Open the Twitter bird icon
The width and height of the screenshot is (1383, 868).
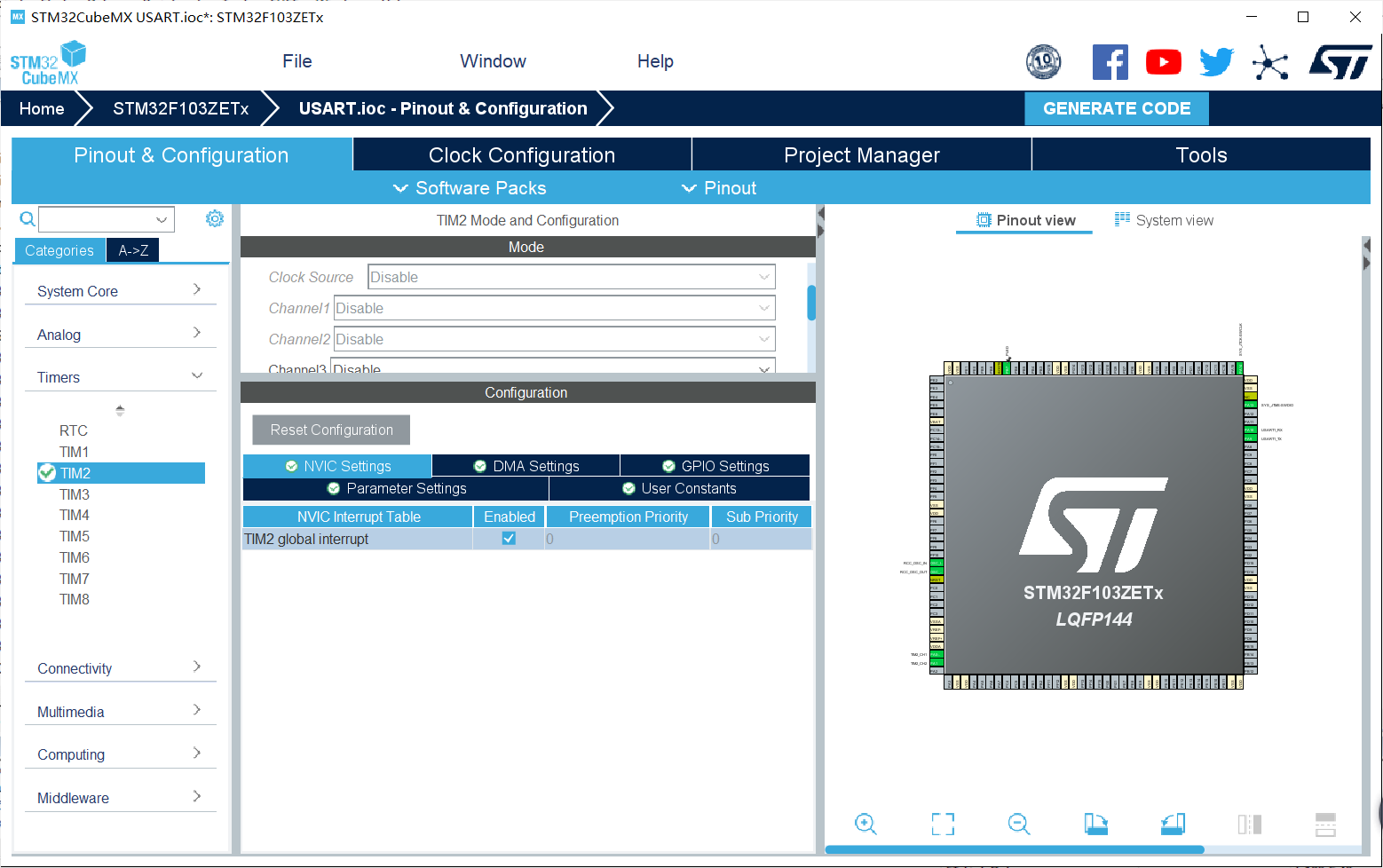pyautogui.click(x=1216, y=62)
